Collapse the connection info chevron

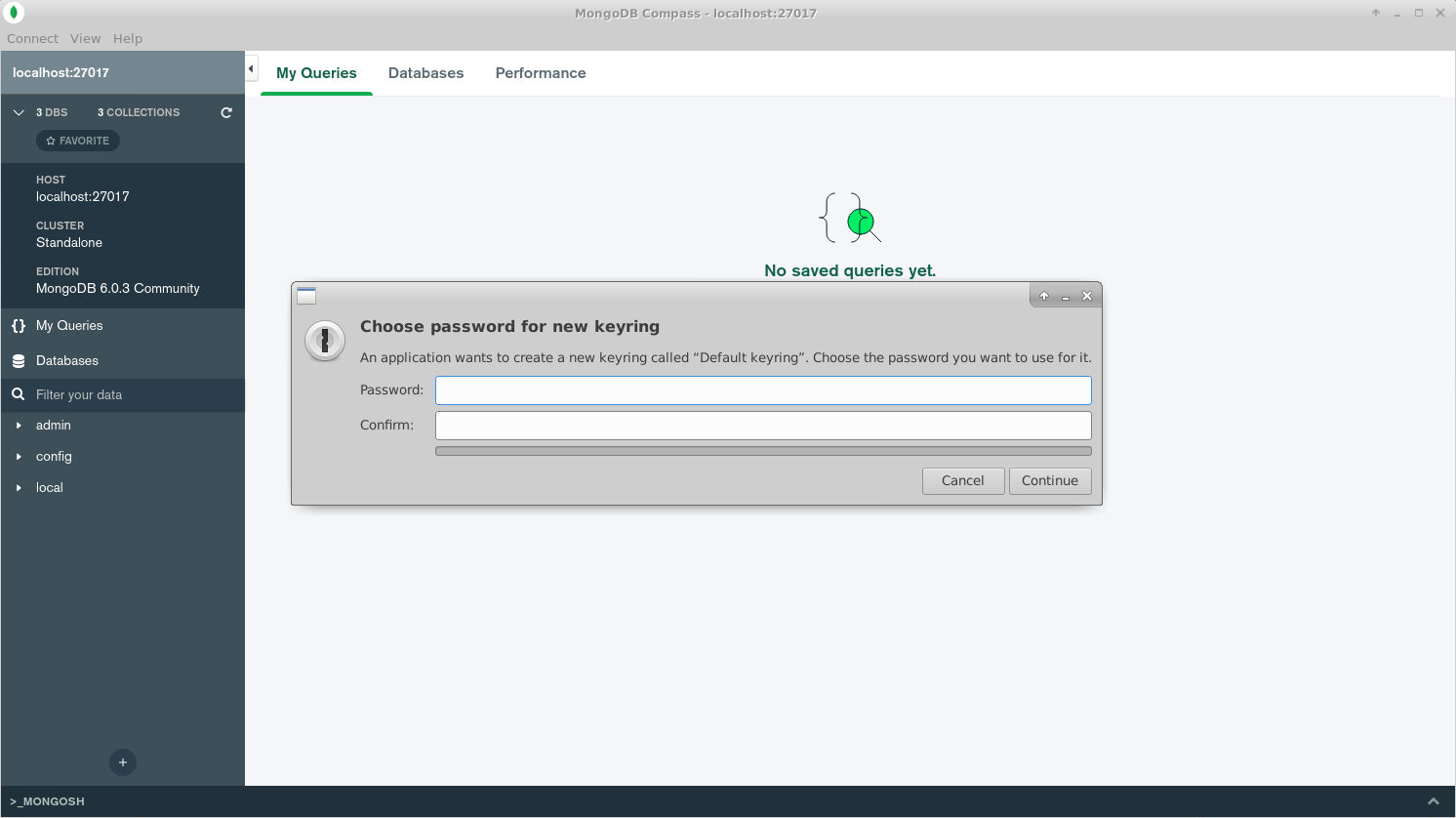(x=19, y=112)
